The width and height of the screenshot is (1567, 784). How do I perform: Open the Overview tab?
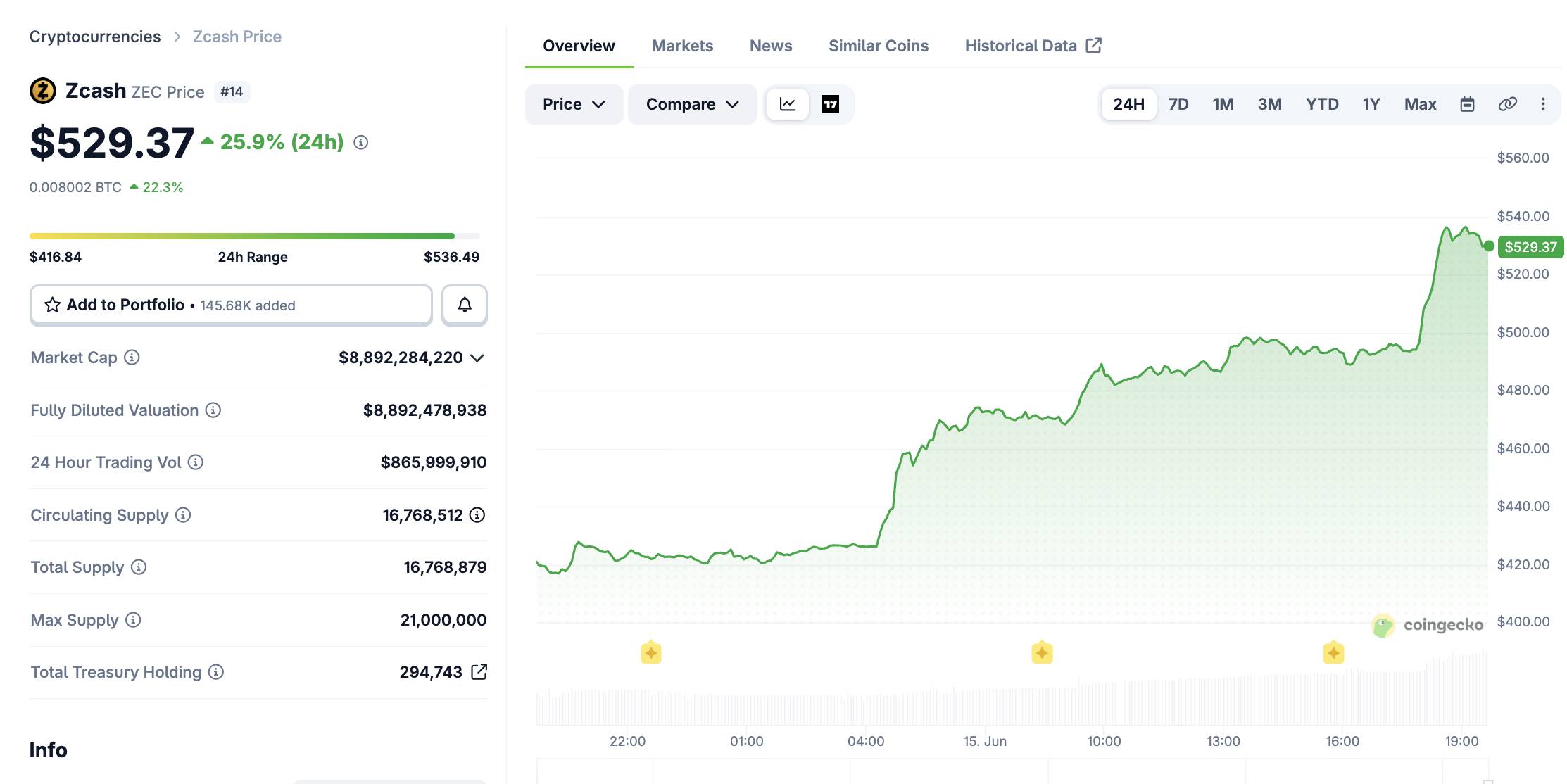click(x=579, y=46)
